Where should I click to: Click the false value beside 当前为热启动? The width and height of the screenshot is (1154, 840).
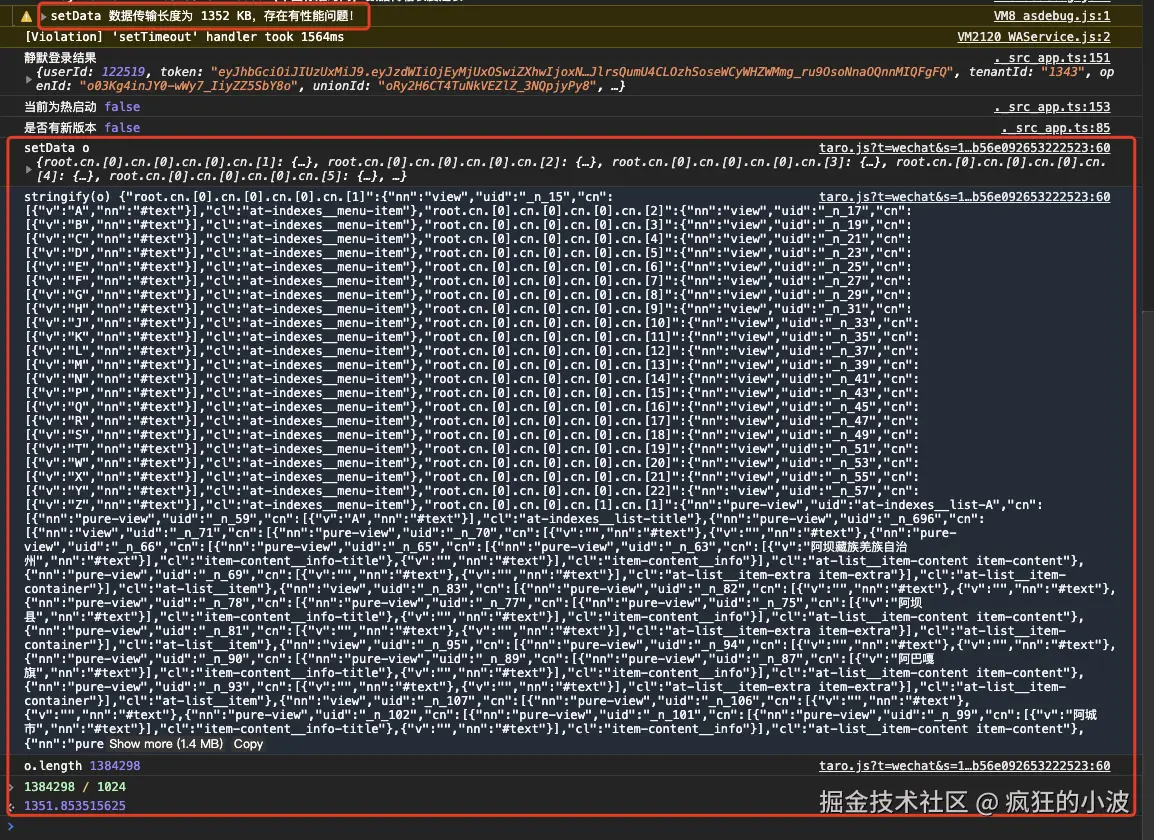(121, 107)
